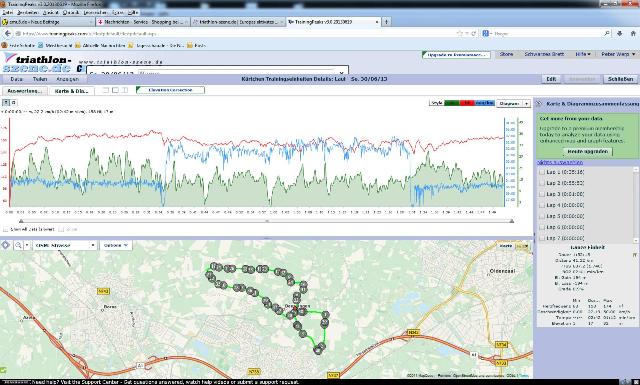640x385 pixels.
Task: Open the Teilen menu
Action: 40,79
